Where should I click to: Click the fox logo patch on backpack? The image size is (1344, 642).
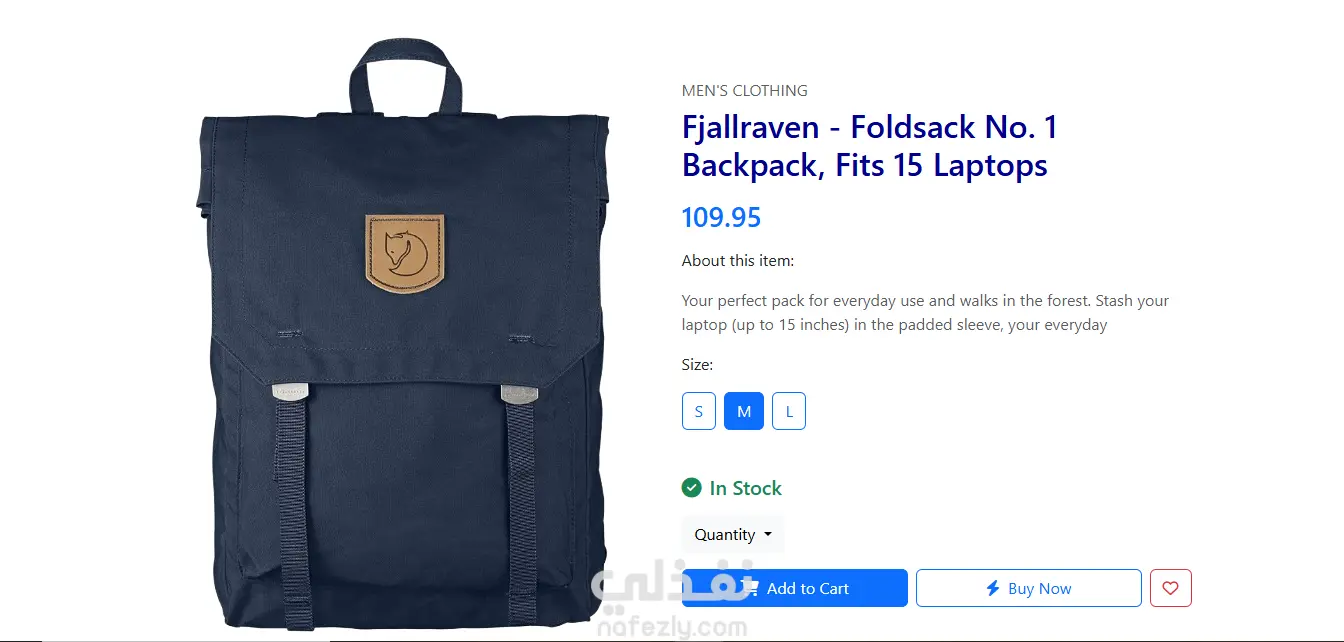pos(403,254)
